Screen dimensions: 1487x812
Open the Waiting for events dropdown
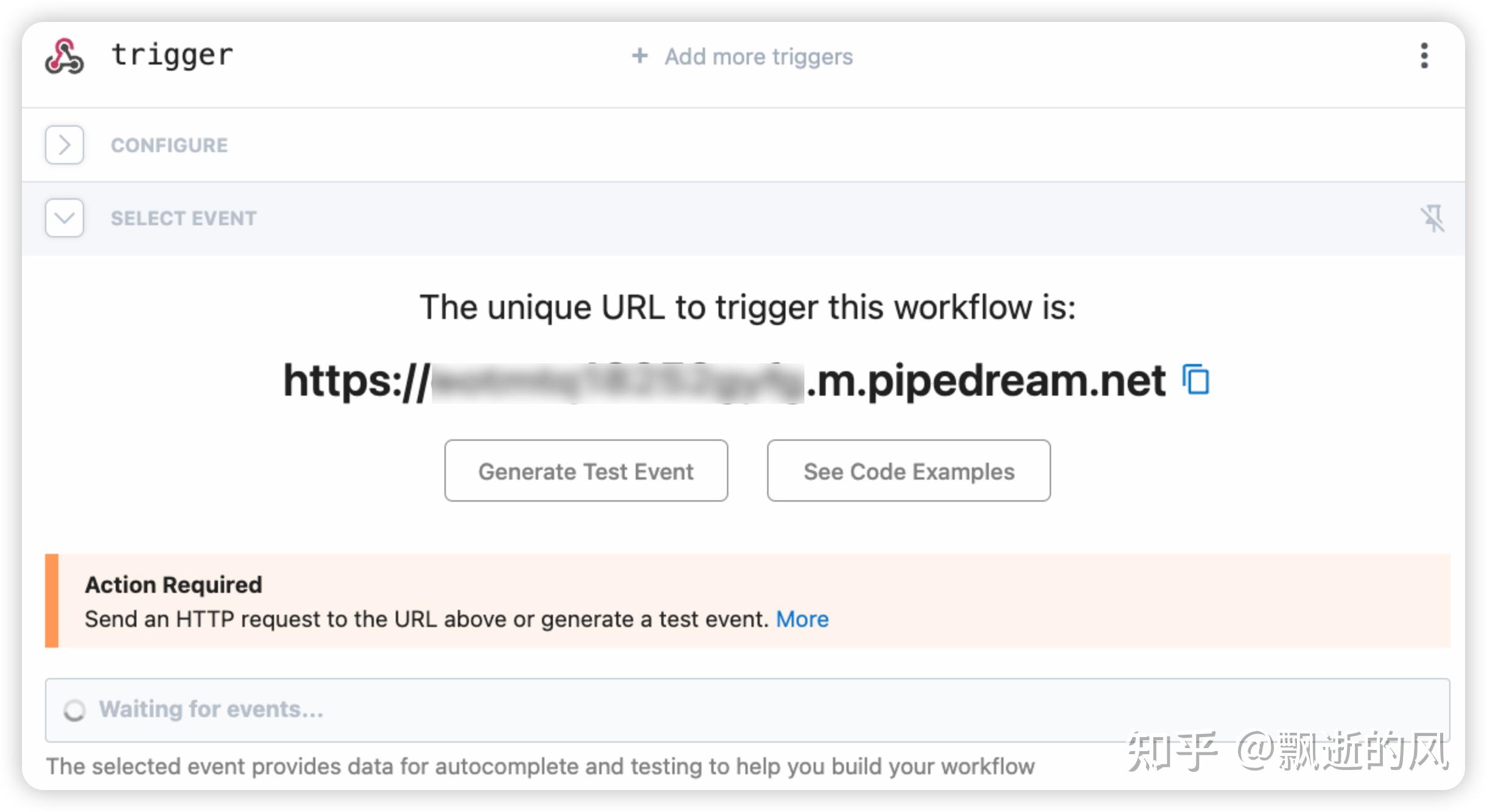coord(747,710)
